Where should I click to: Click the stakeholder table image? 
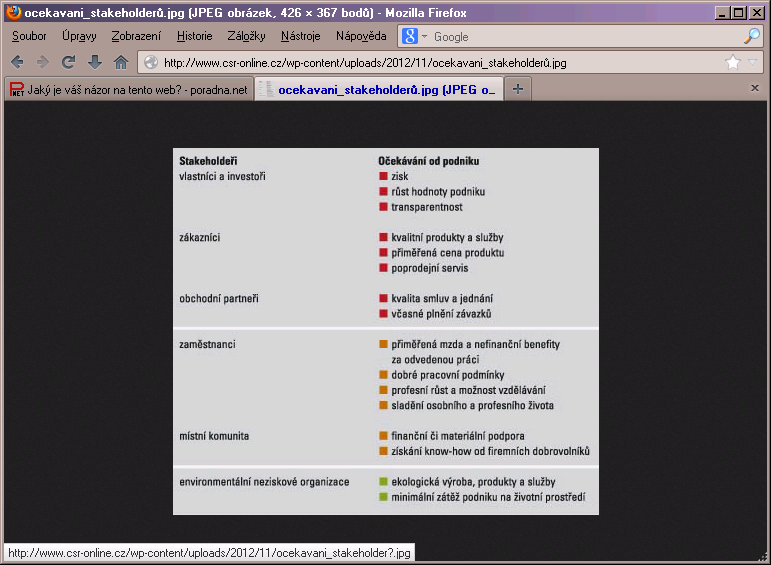386,331
